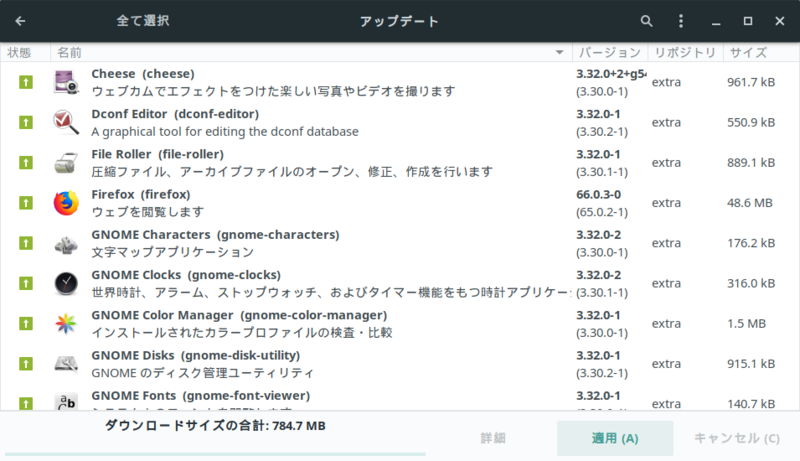Click the File Roller app icon
This screenshot has width=800, height=461.
(x=66, y=163)
